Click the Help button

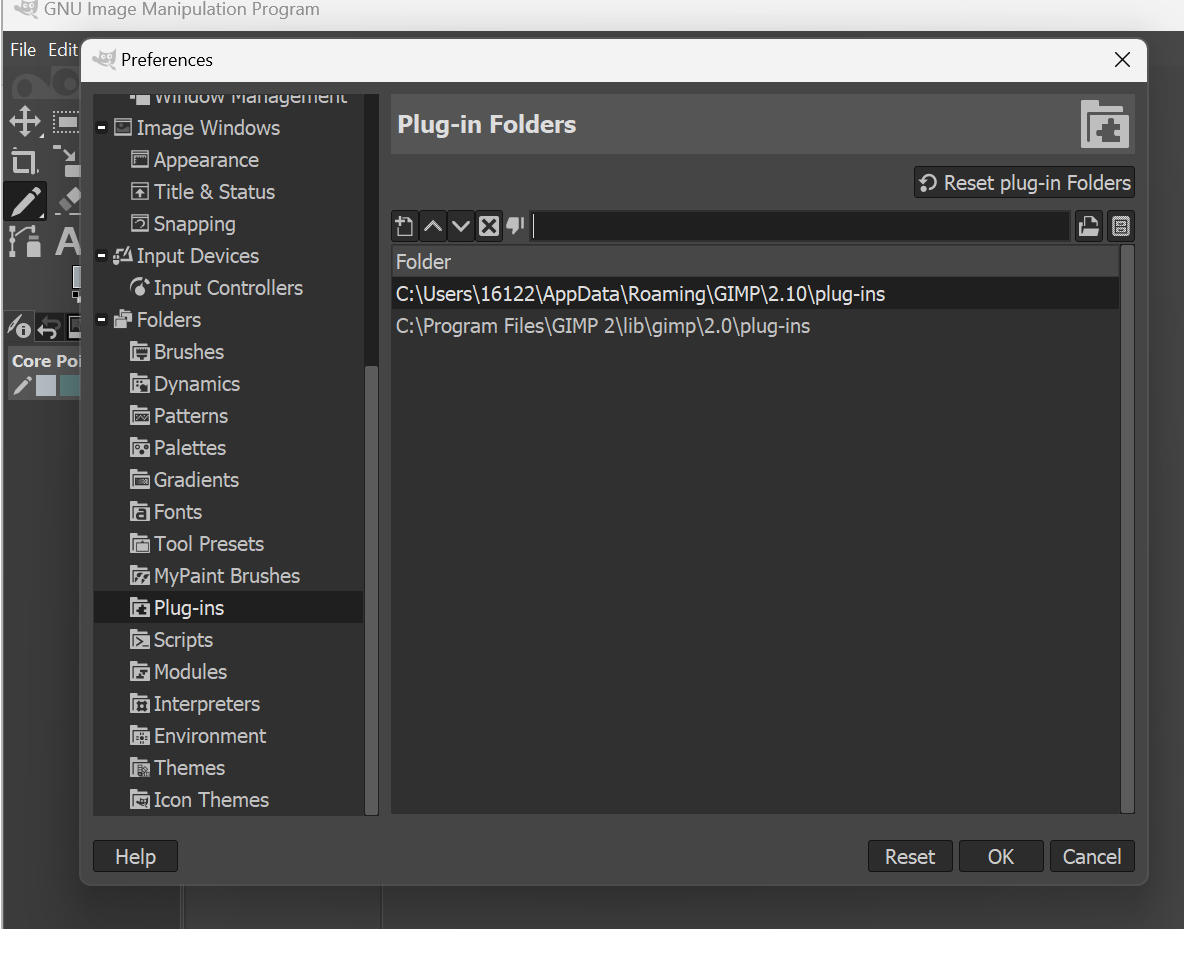[135, 856]
